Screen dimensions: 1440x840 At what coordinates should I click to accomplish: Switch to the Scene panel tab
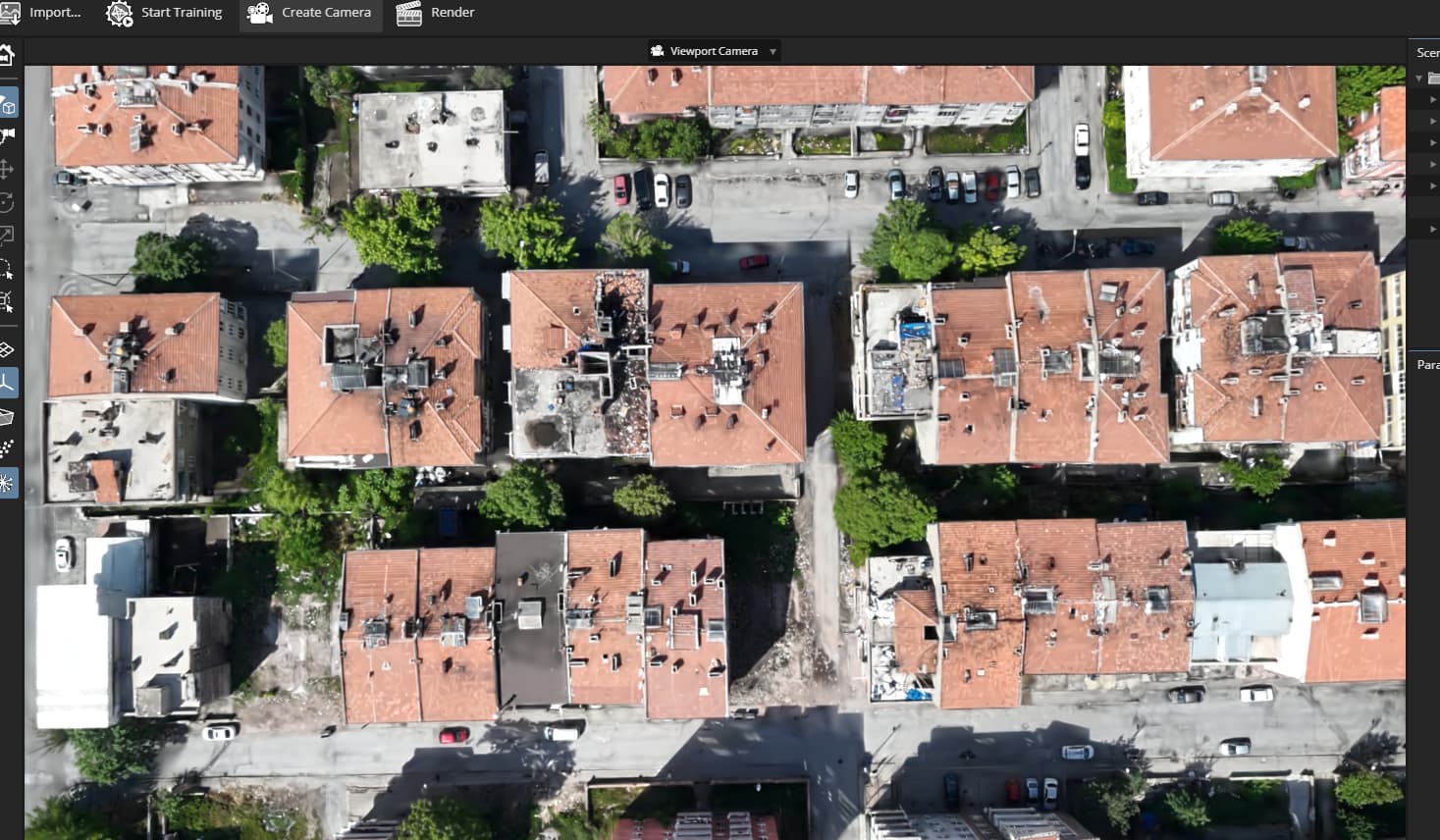coord(1427,52)
